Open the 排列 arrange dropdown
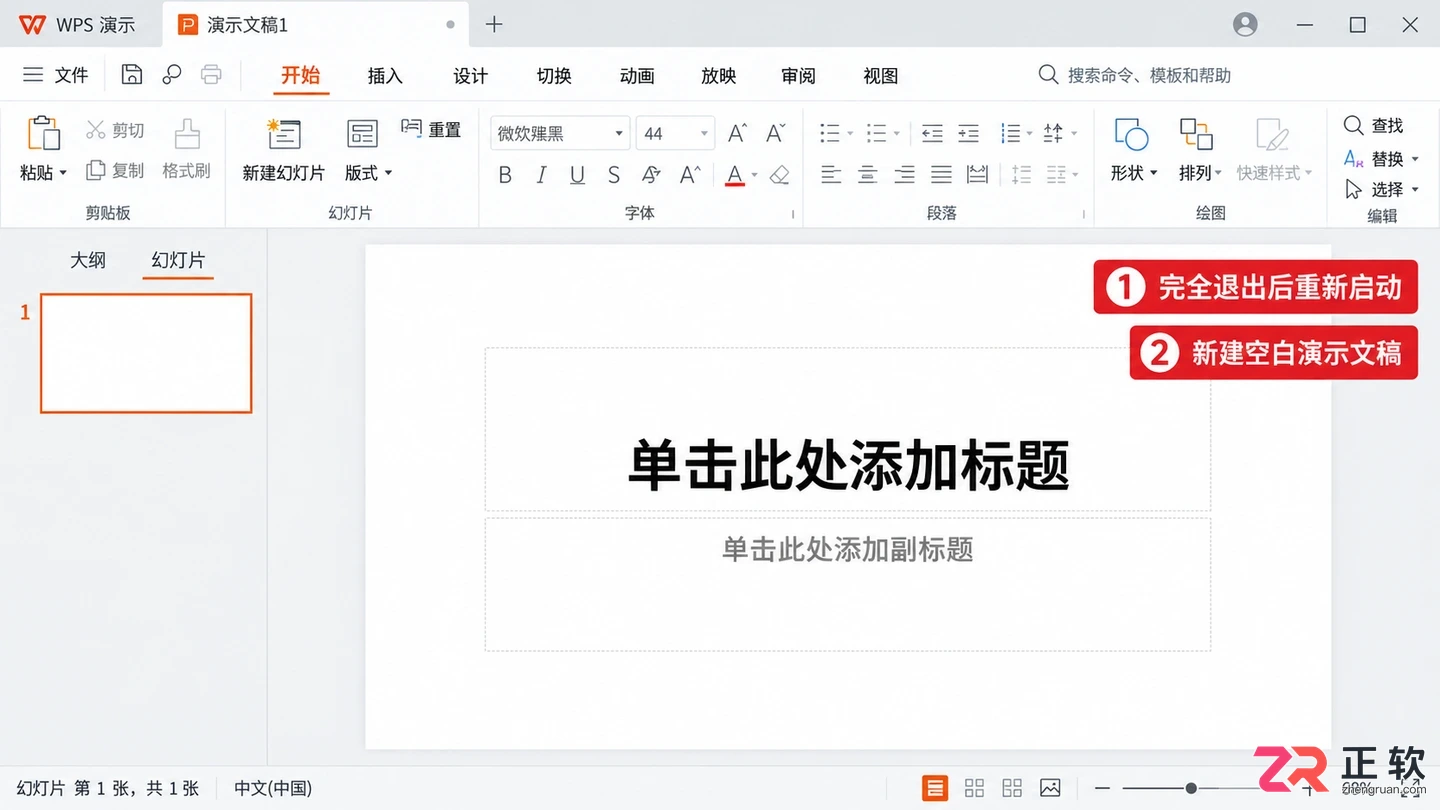Screen dimensions: 1440x810 (x=1199, y=150)
